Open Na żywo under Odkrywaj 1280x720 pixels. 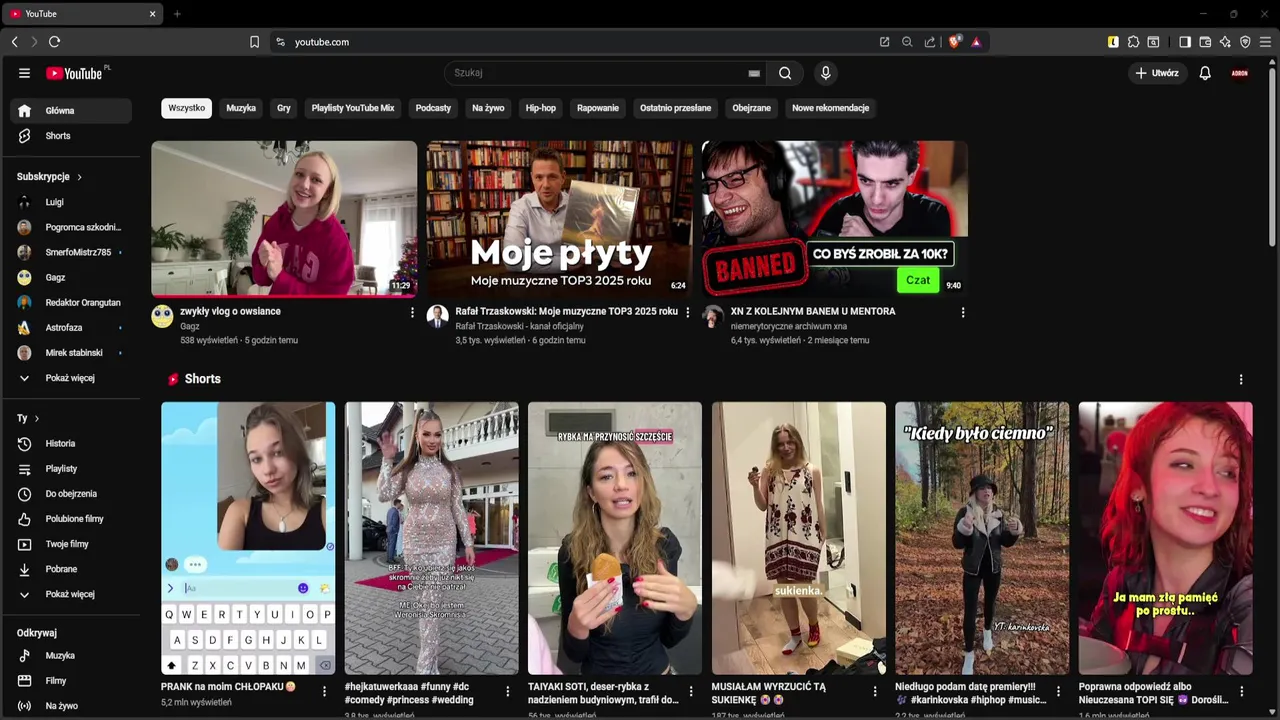tap(70, 706)
